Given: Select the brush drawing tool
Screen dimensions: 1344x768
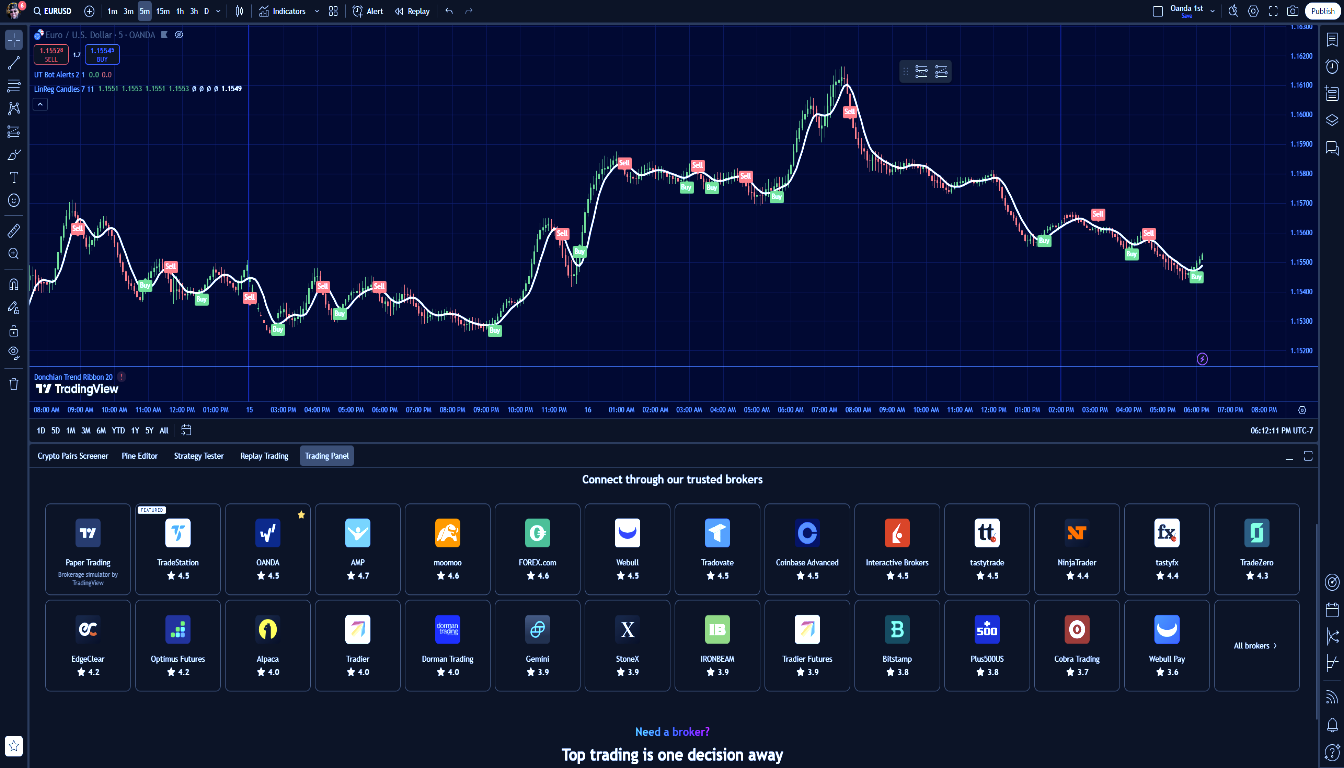Looking at the screenshot, I should (14, 155).
